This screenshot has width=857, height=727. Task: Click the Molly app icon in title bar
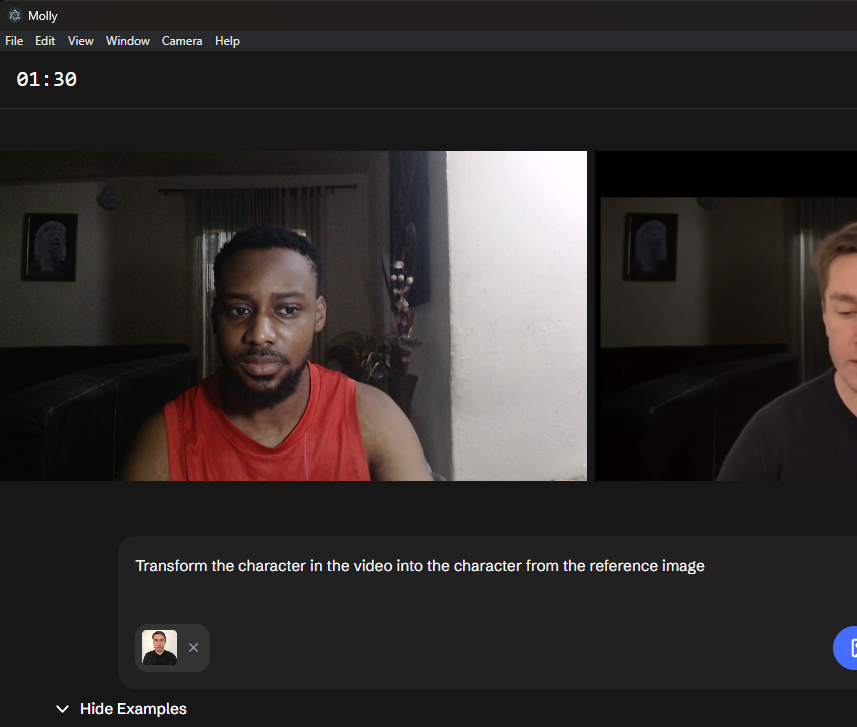pyautogui.click(x=14, y=15)
